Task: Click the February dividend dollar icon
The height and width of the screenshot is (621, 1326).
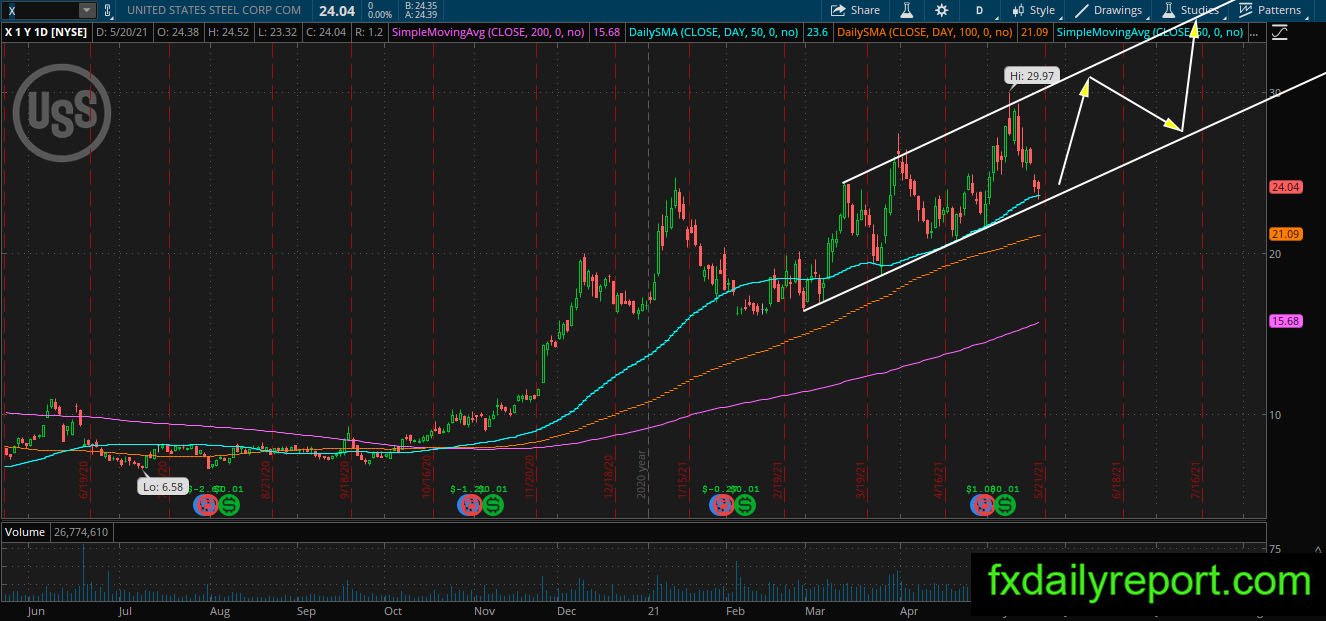Action: [745, 506]
